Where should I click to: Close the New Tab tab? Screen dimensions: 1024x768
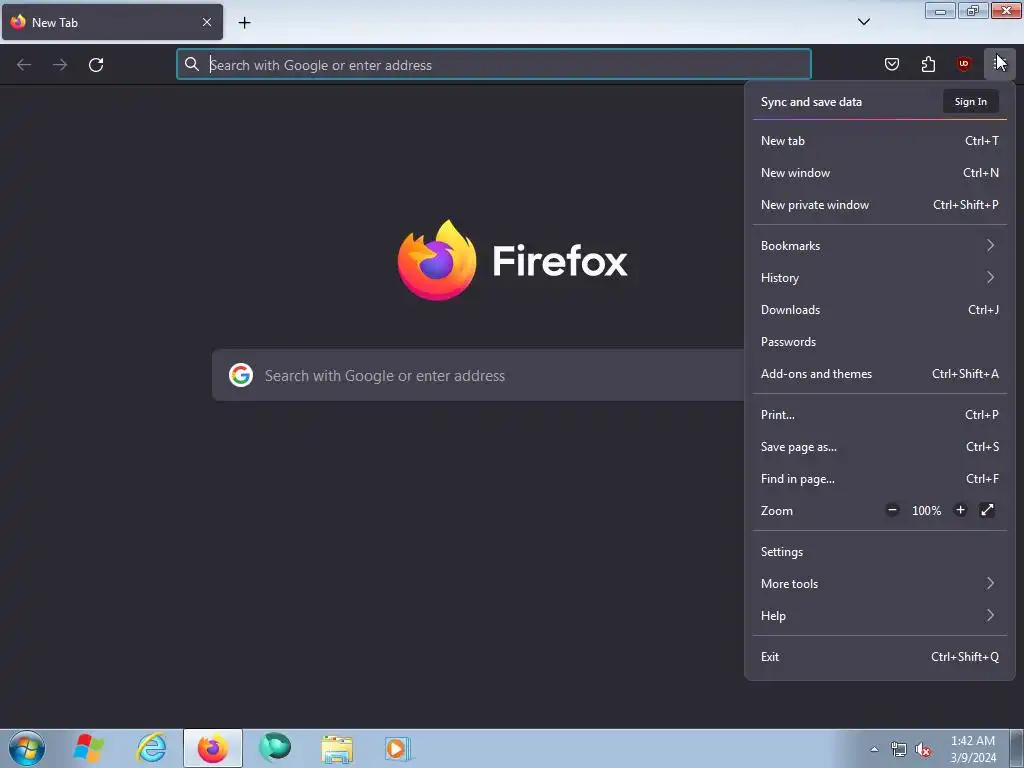206,22
